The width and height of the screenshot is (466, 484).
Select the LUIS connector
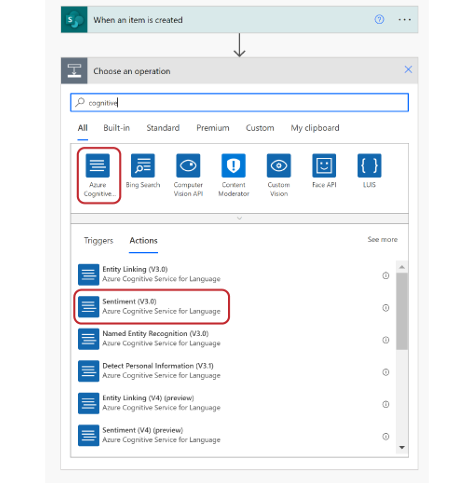click(x=369, y=171)
